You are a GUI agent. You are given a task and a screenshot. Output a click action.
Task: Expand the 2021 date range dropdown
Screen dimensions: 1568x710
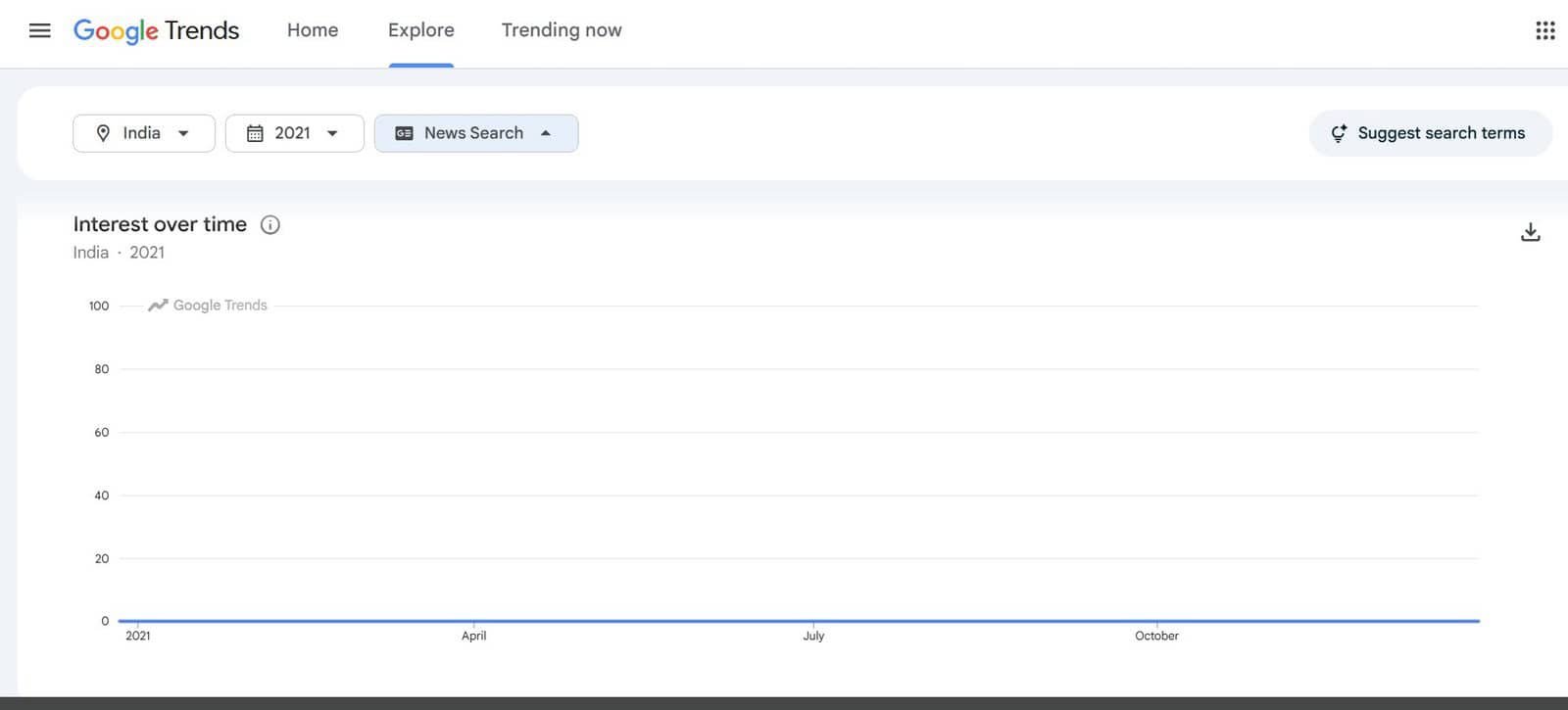295,133
